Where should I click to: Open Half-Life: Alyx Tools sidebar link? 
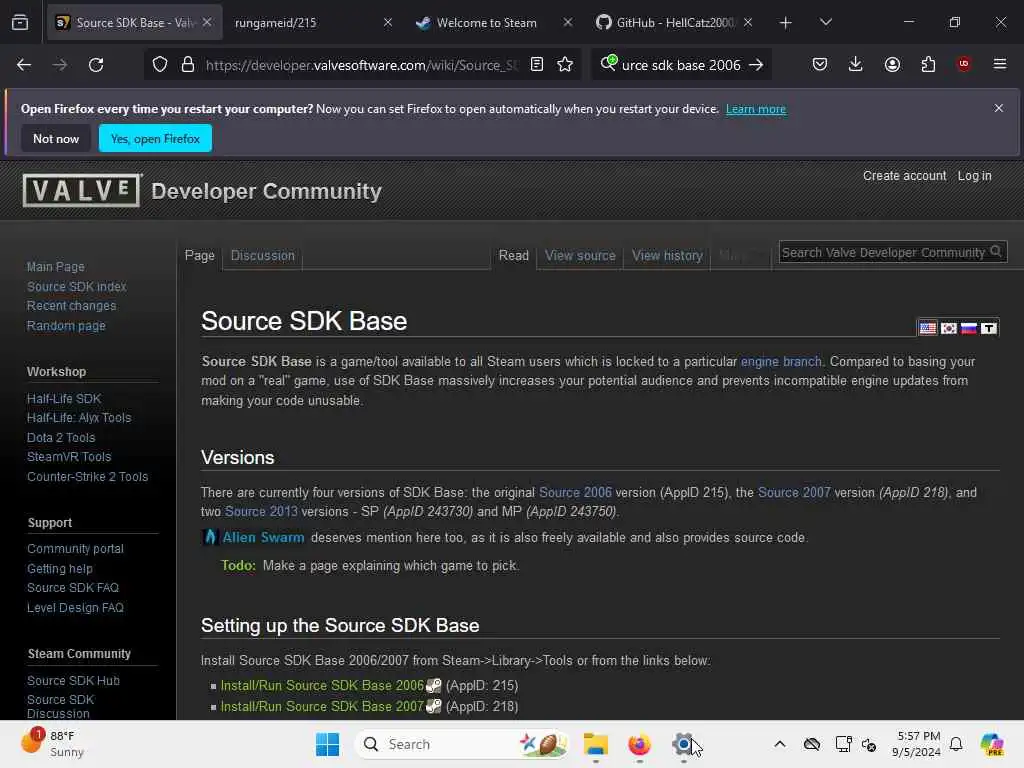(x=79, y=417)
